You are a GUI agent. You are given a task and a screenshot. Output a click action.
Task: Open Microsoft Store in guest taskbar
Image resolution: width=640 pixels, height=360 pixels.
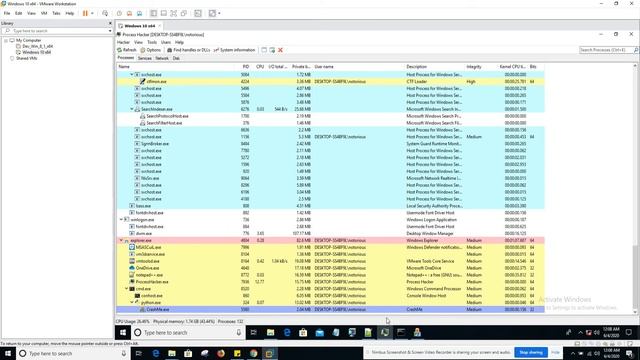(303, 333)
